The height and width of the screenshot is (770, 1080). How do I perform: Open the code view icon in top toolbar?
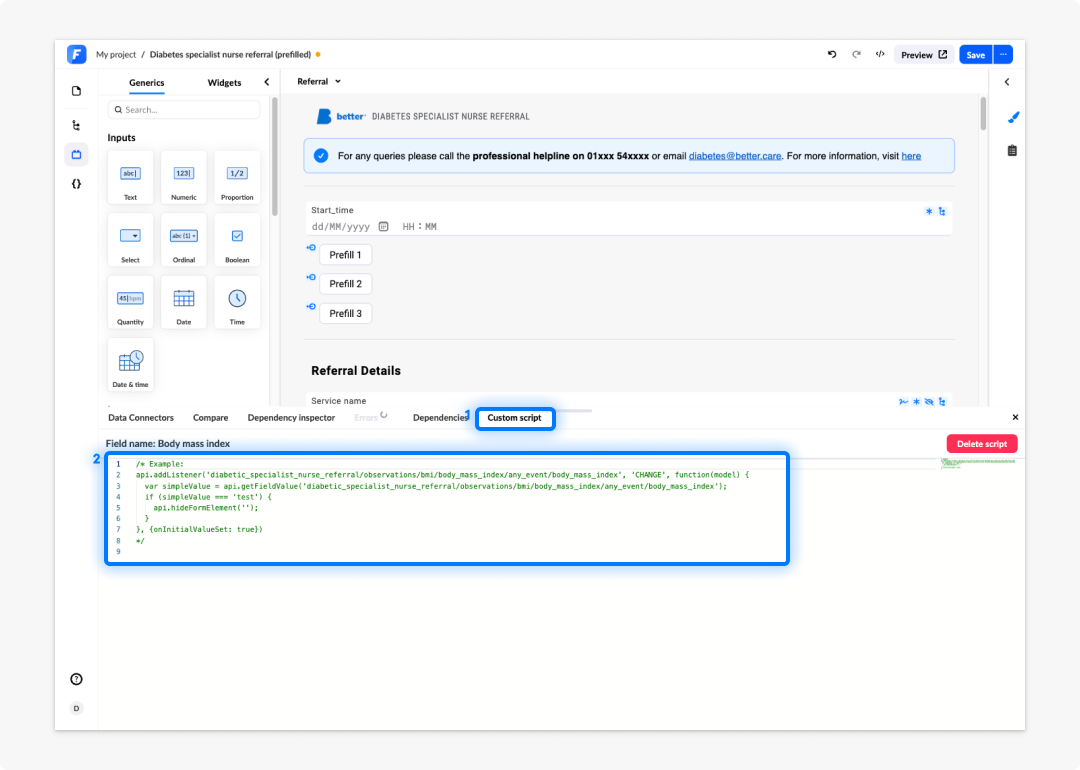(880, 54)
